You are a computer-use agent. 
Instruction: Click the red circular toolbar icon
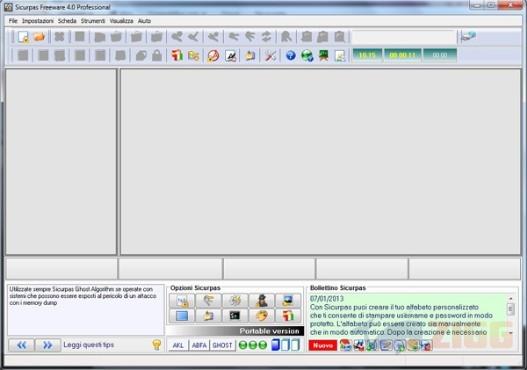point(213,55)
